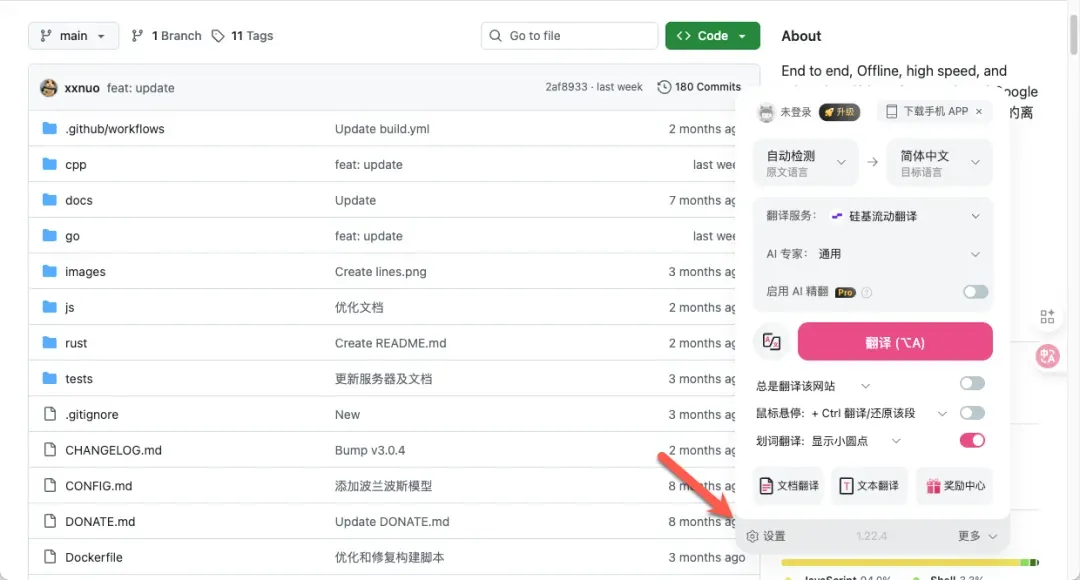This screenshot has height=580, width=1080.
Task: Click the help icon beside AI 精翻 Pro
Action: coord(867,292)
